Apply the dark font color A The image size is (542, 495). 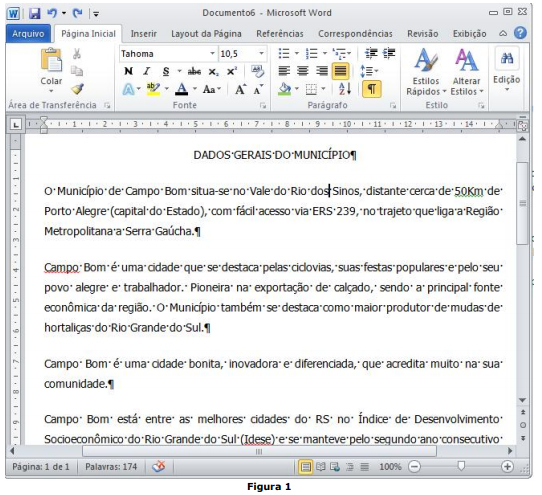(181, 90)
